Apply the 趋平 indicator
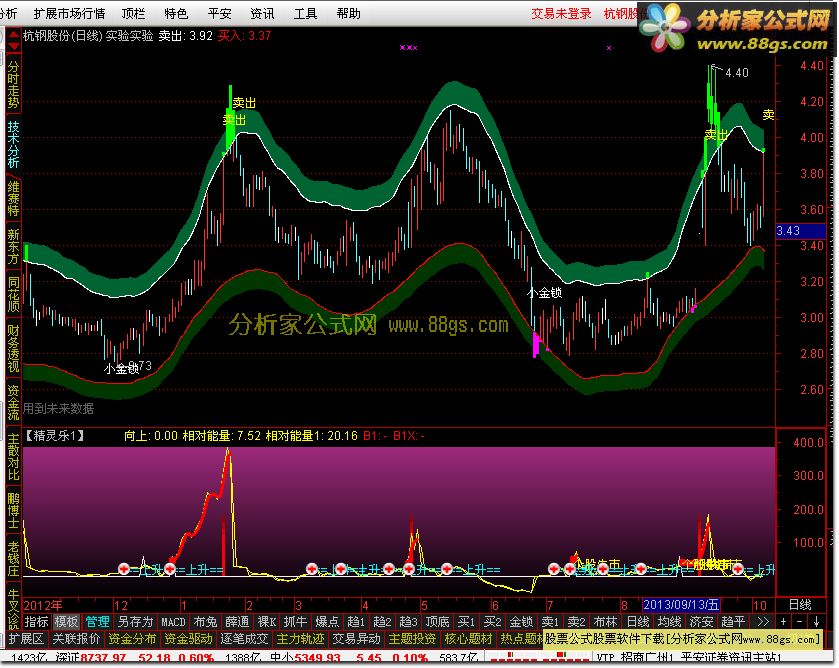Image resolution: width=839 pixels, height=668 pixels. pyautogui.click(x=733, y=621)
